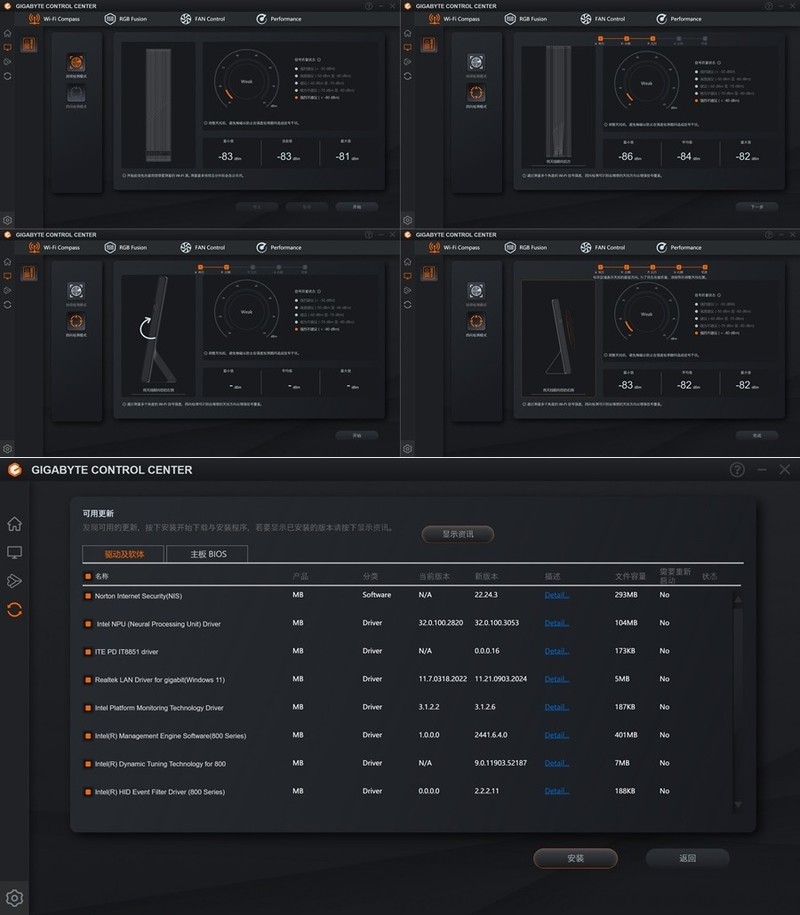Click arrow-shaped icon in updates window sidebar
This screenshot has height=915, width=800.
click(x=15, y=581)
